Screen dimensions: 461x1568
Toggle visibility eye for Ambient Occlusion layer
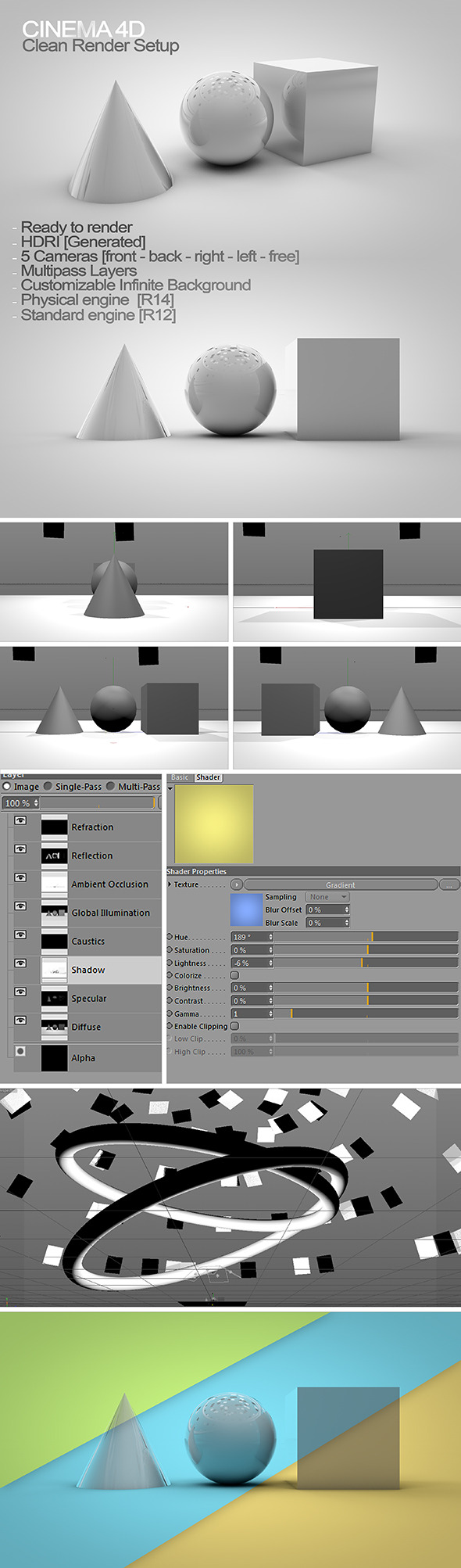point(20,877)
